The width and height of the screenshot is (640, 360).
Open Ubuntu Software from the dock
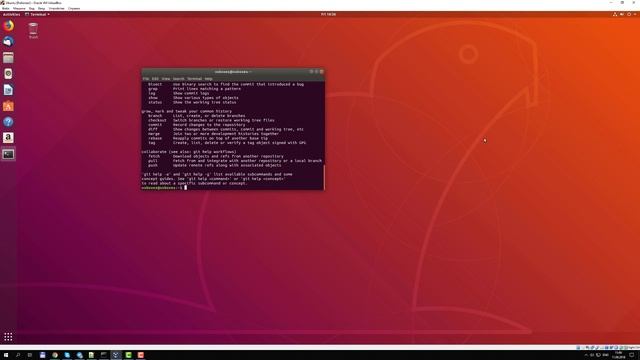(x=8, y=106)
